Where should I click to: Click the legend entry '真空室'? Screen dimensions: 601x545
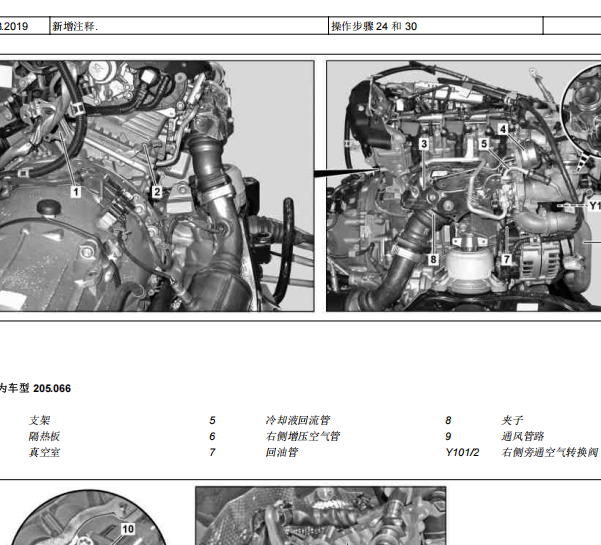point(44,453)
